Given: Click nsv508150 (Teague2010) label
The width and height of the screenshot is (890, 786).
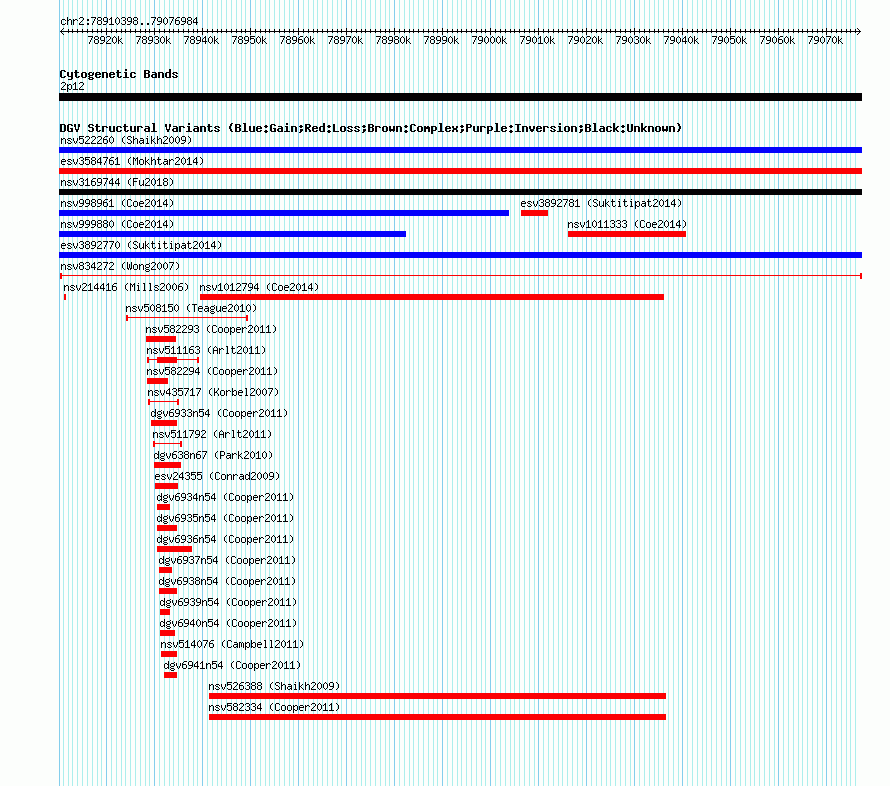Looking at the screenshot, I should point(191,308).
